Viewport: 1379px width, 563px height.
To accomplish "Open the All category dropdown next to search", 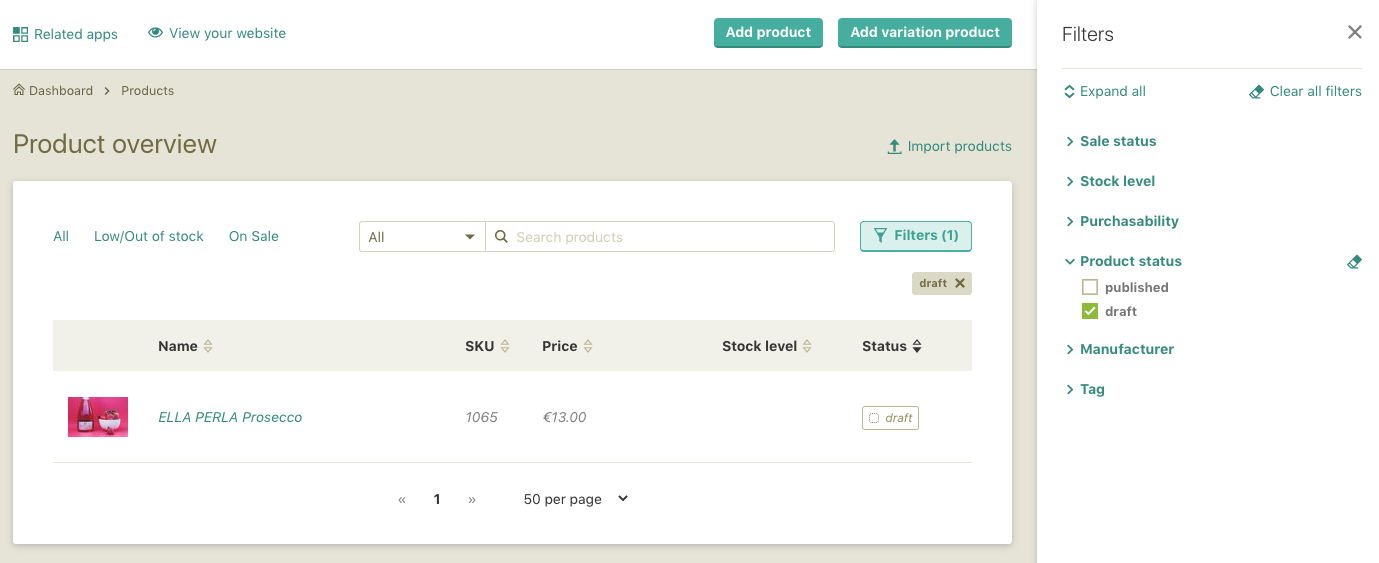I will 422,237.
